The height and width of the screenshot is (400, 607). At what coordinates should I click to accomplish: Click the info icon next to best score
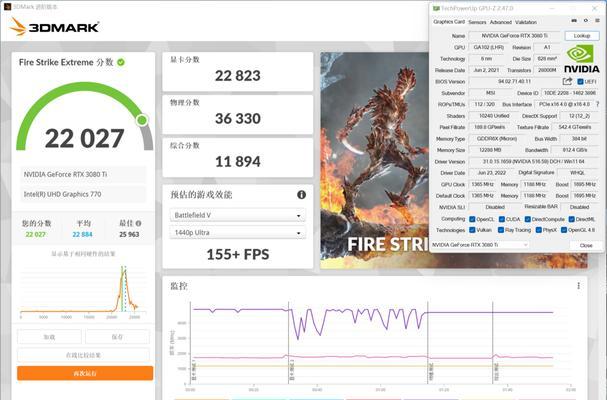coord(139,223)
